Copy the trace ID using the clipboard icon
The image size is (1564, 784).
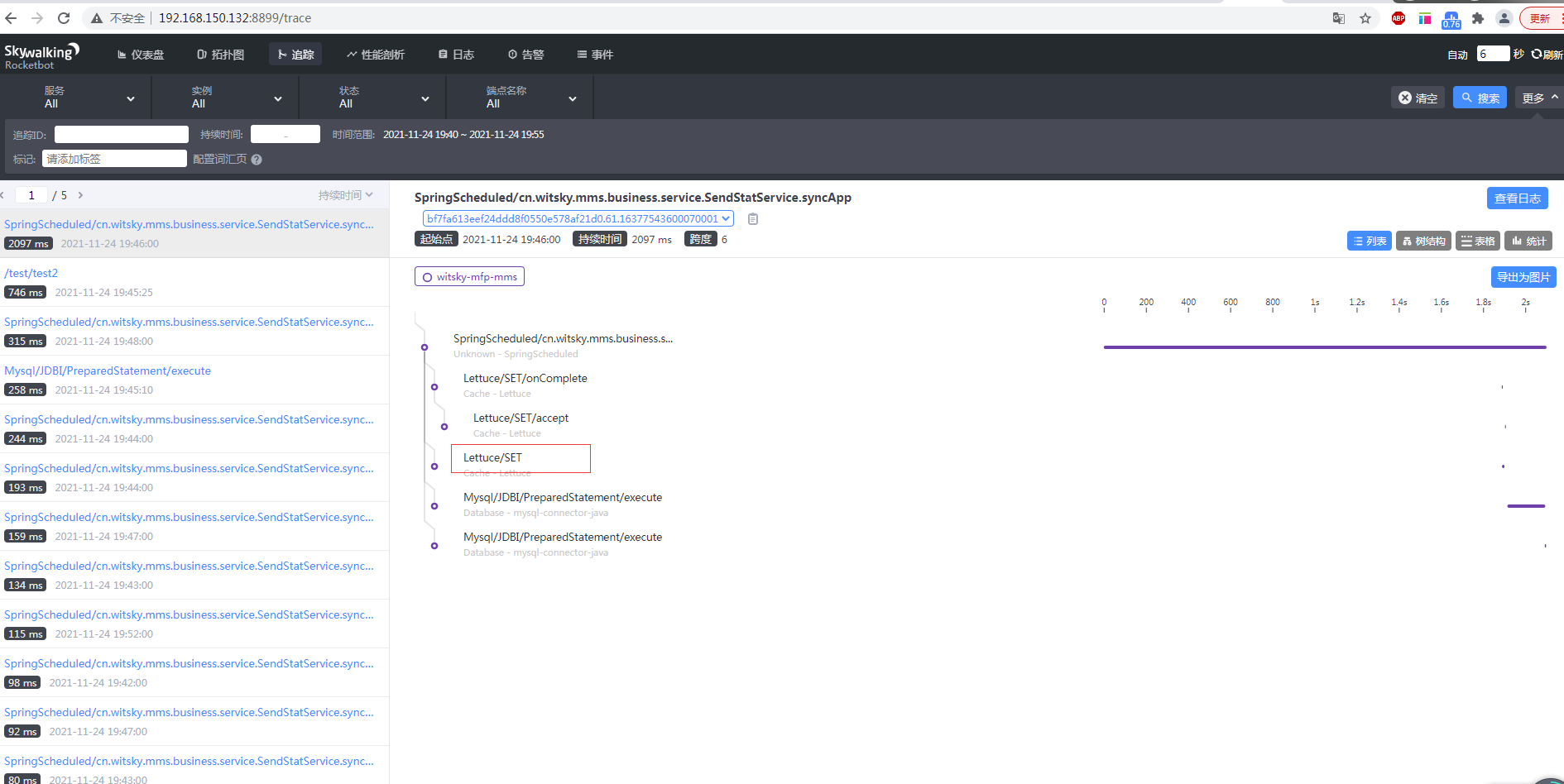click(x=752, y=218)
